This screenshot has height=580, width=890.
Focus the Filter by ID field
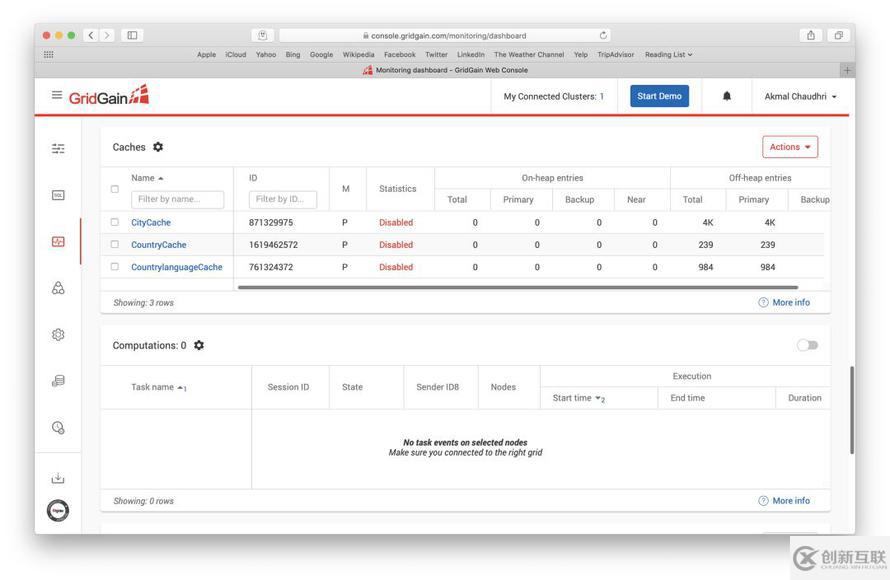tap(283, 199)
